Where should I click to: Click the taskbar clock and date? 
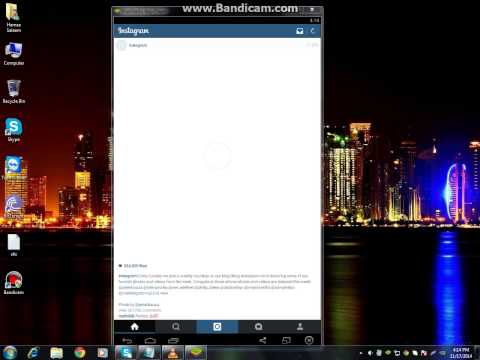coord(461,353)
